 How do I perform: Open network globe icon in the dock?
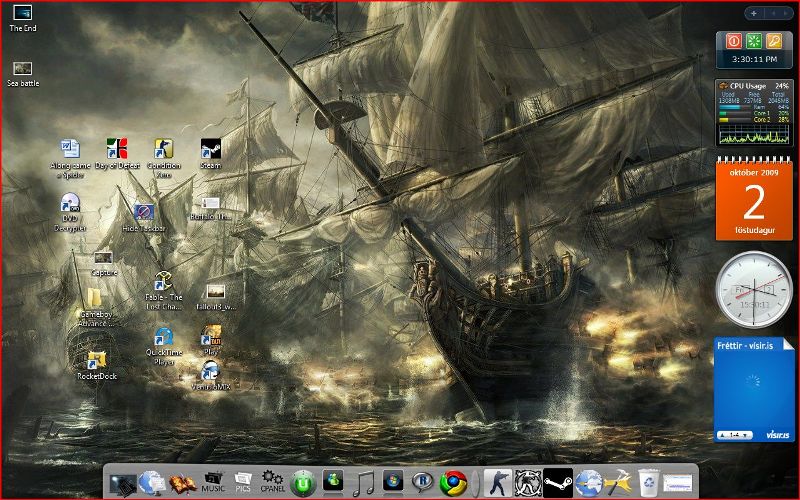[152, 483]
